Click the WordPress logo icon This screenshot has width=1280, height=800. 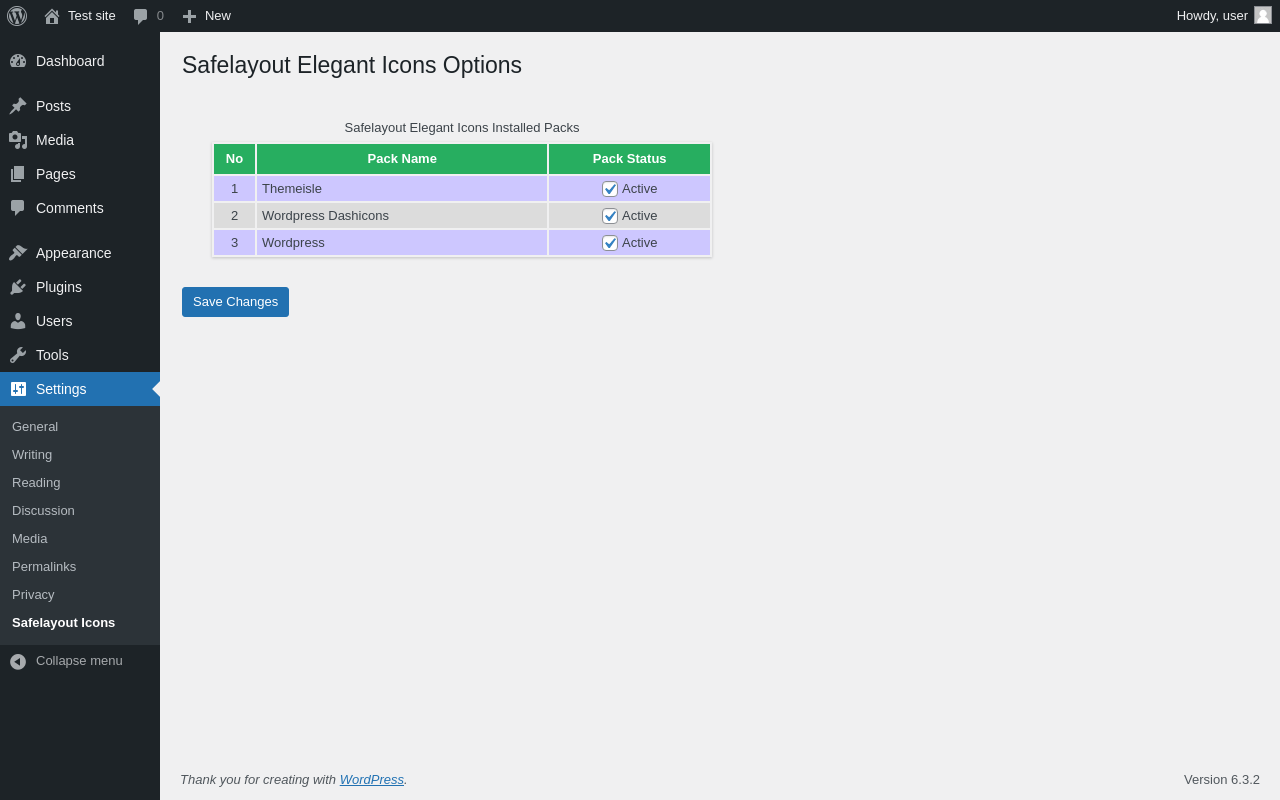[17, 16]
